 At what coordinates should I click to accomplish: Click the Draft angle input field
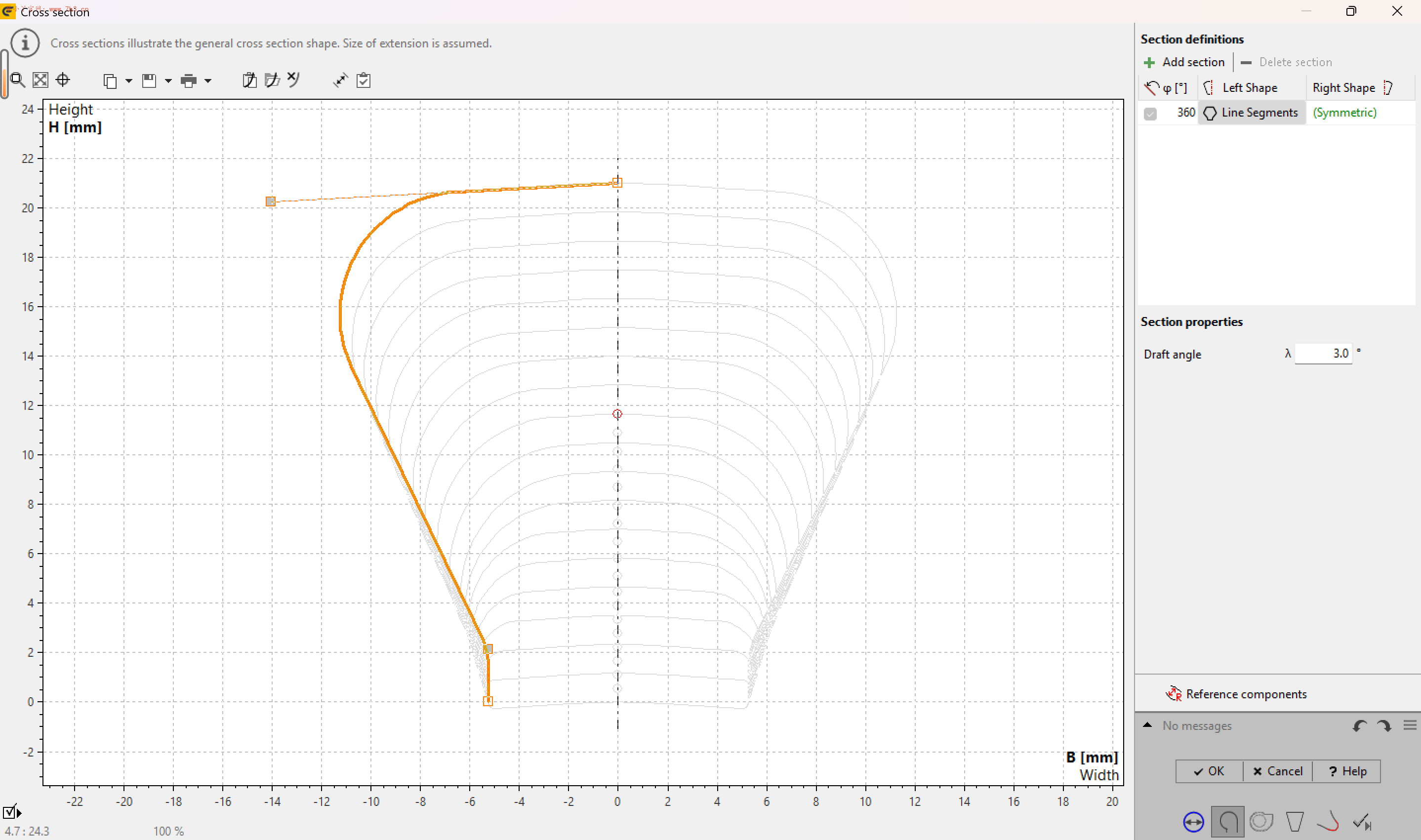(x=1323, y=354)
